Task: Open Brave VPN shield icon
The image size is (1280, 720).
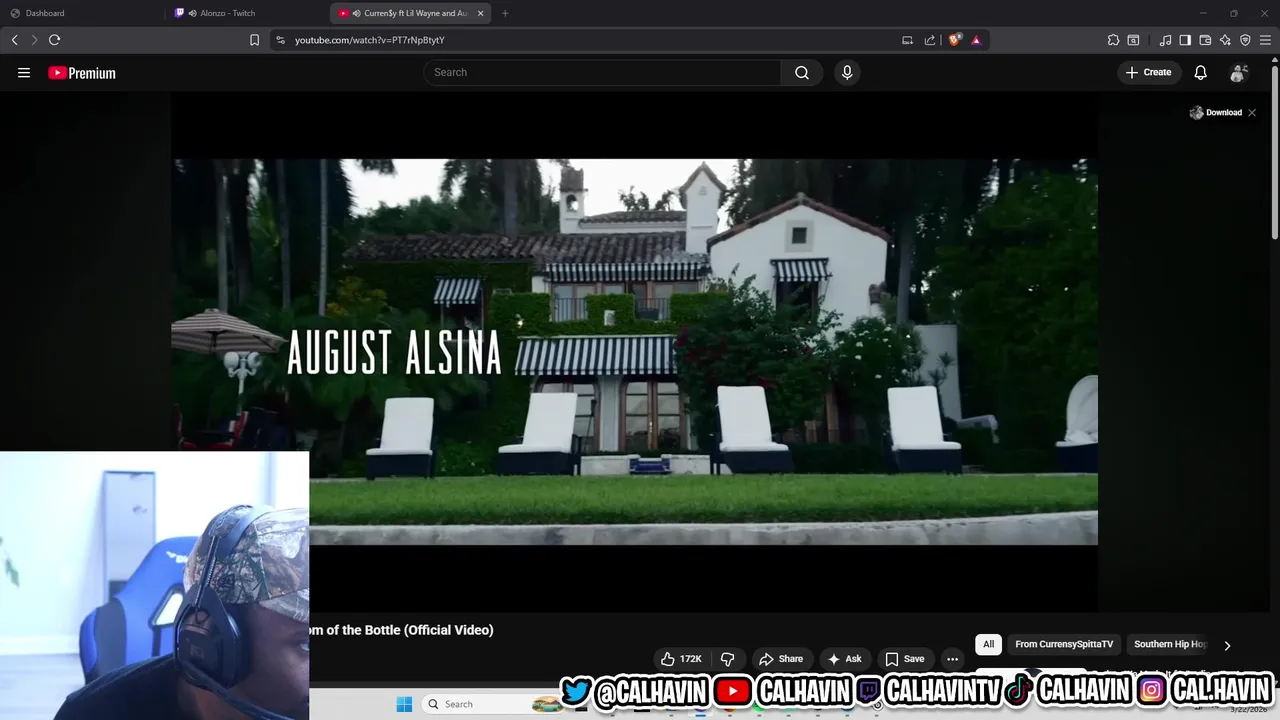Action: tap(1245, 40)
